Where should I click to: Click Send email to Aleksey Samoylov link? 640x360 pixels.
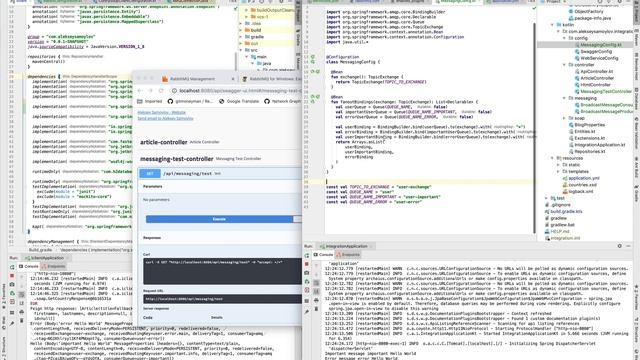[x=165, y=118]
